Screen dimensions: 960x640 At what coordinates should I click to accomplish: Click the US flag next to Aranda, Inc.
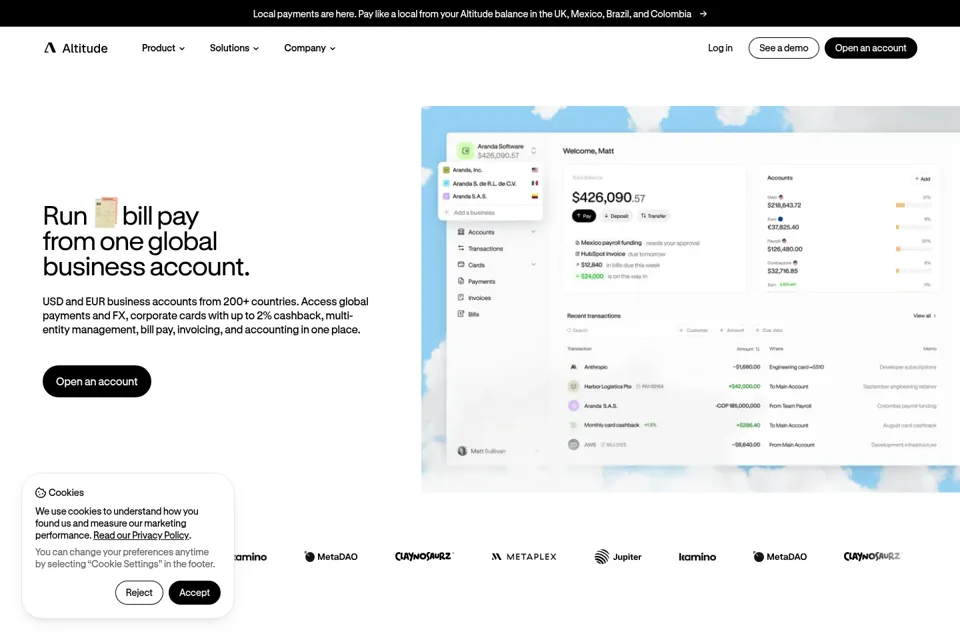click(534, 170)
